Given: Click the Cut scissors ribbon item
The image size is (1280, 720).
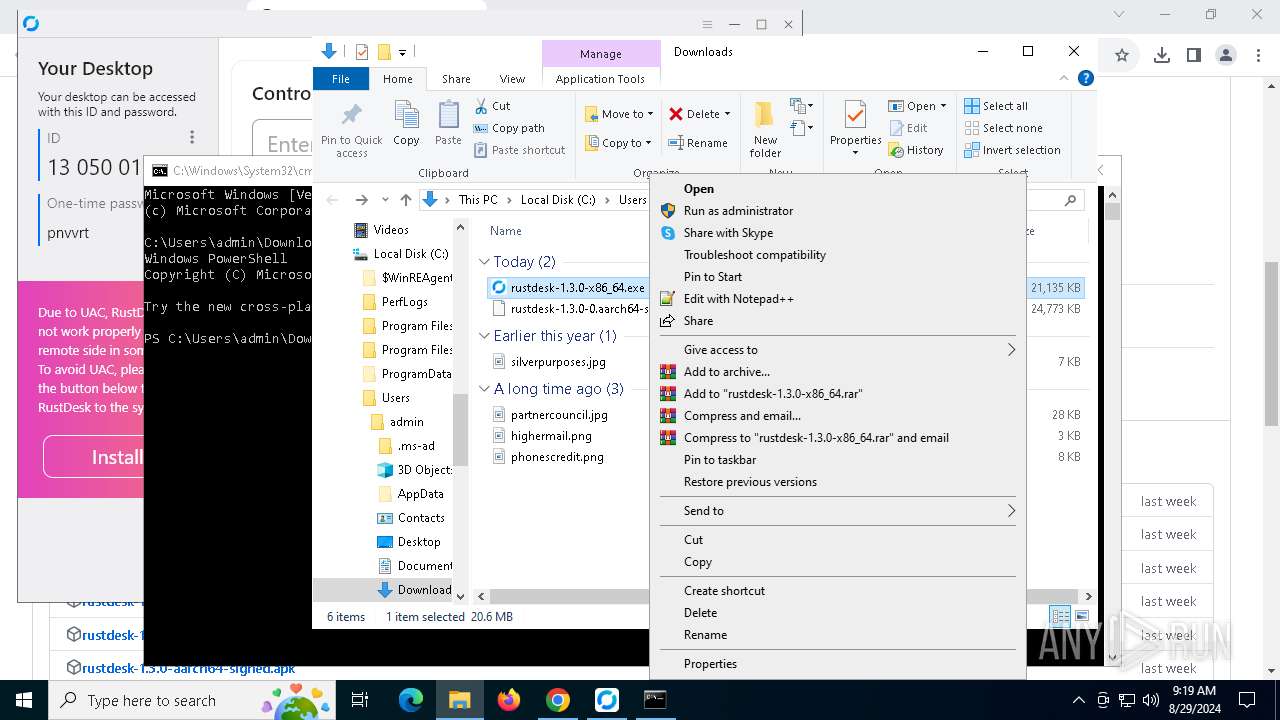Looking at the screenshot, I should pyautogui.click(x=492, y=106).
